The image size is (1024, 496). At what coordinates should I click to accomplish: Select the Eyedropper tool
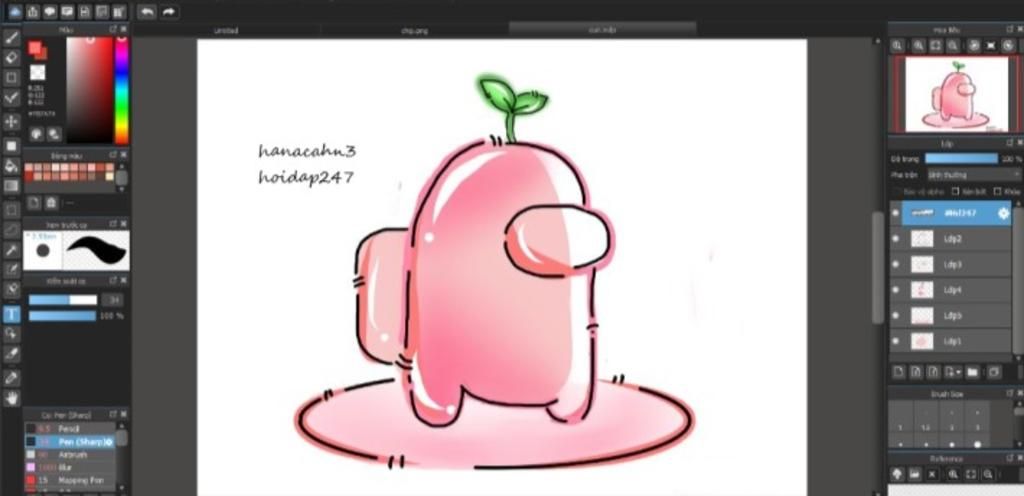click(x=11, y=377)
